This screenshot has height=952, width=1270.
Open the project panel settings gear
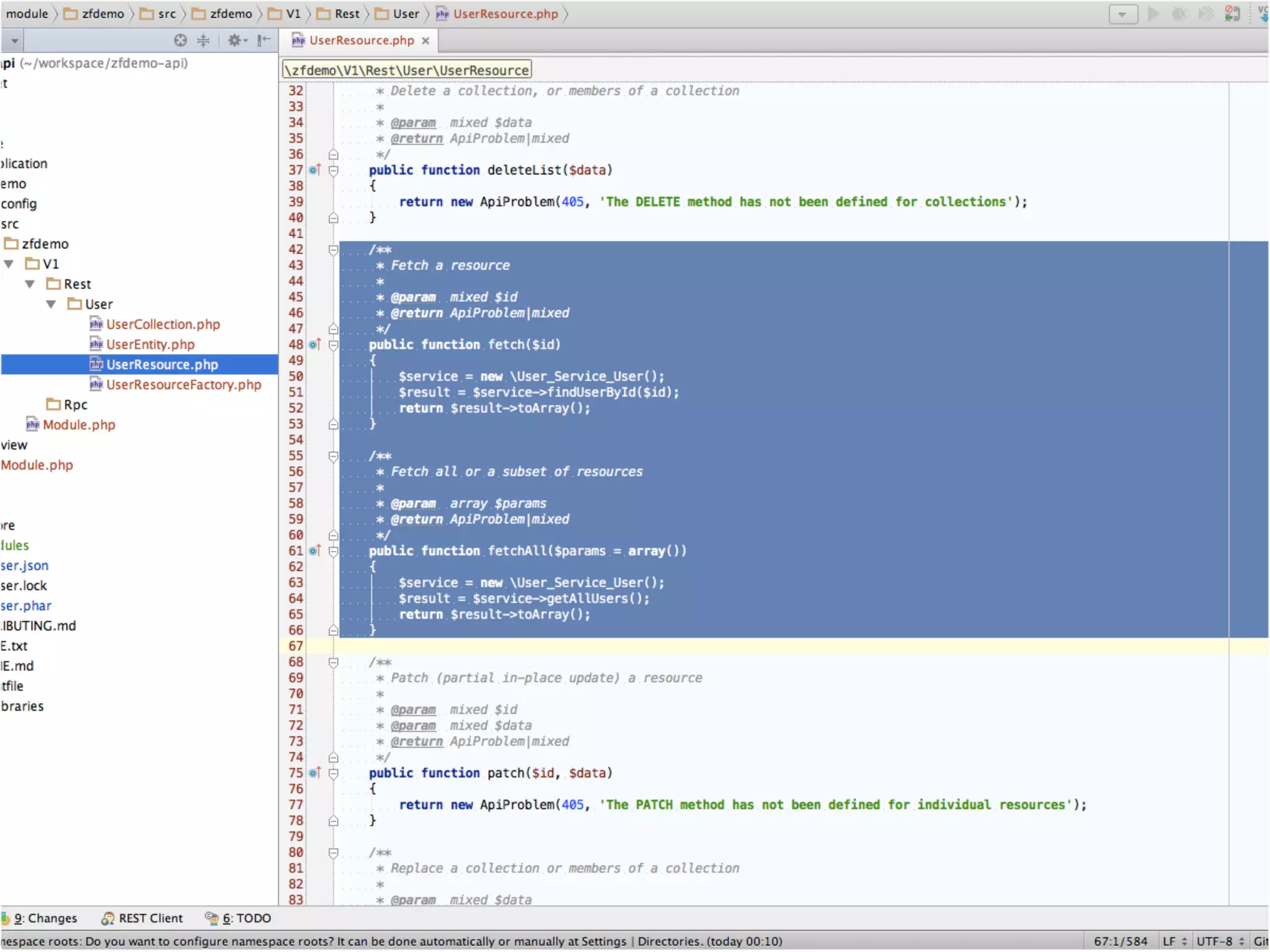(x=236, y=40)
